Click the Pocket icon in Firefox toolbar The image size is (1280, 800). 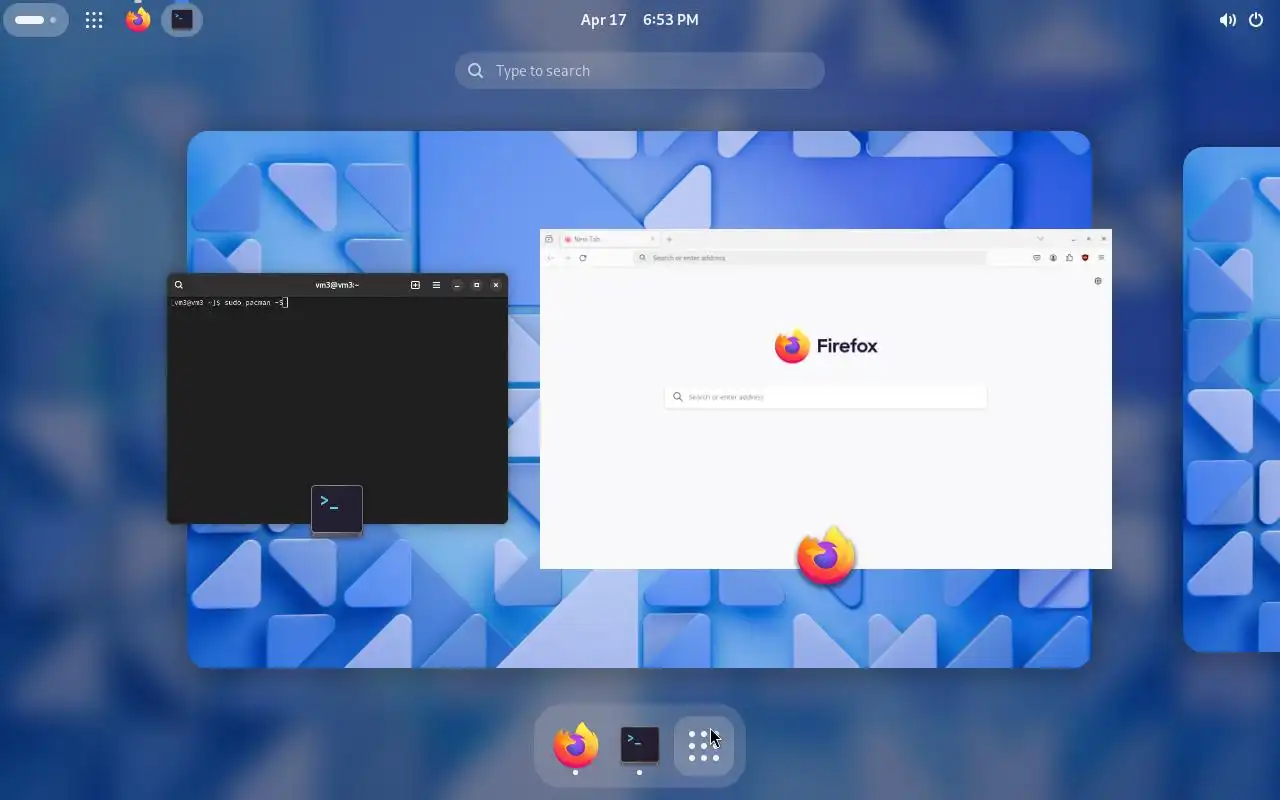tap(1037, 258)
